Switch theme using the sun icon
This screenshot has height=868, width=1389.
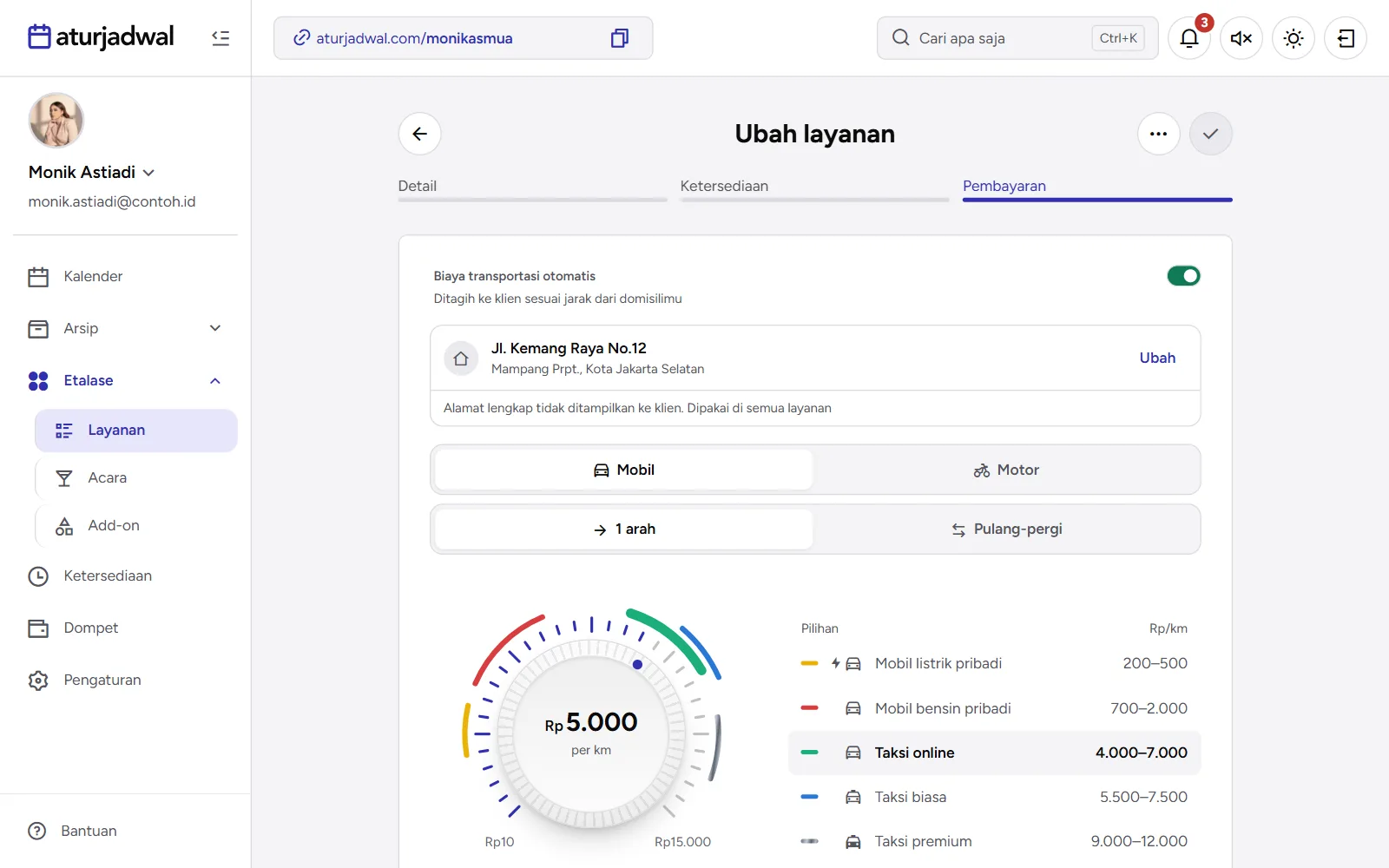pos(1294,38)
